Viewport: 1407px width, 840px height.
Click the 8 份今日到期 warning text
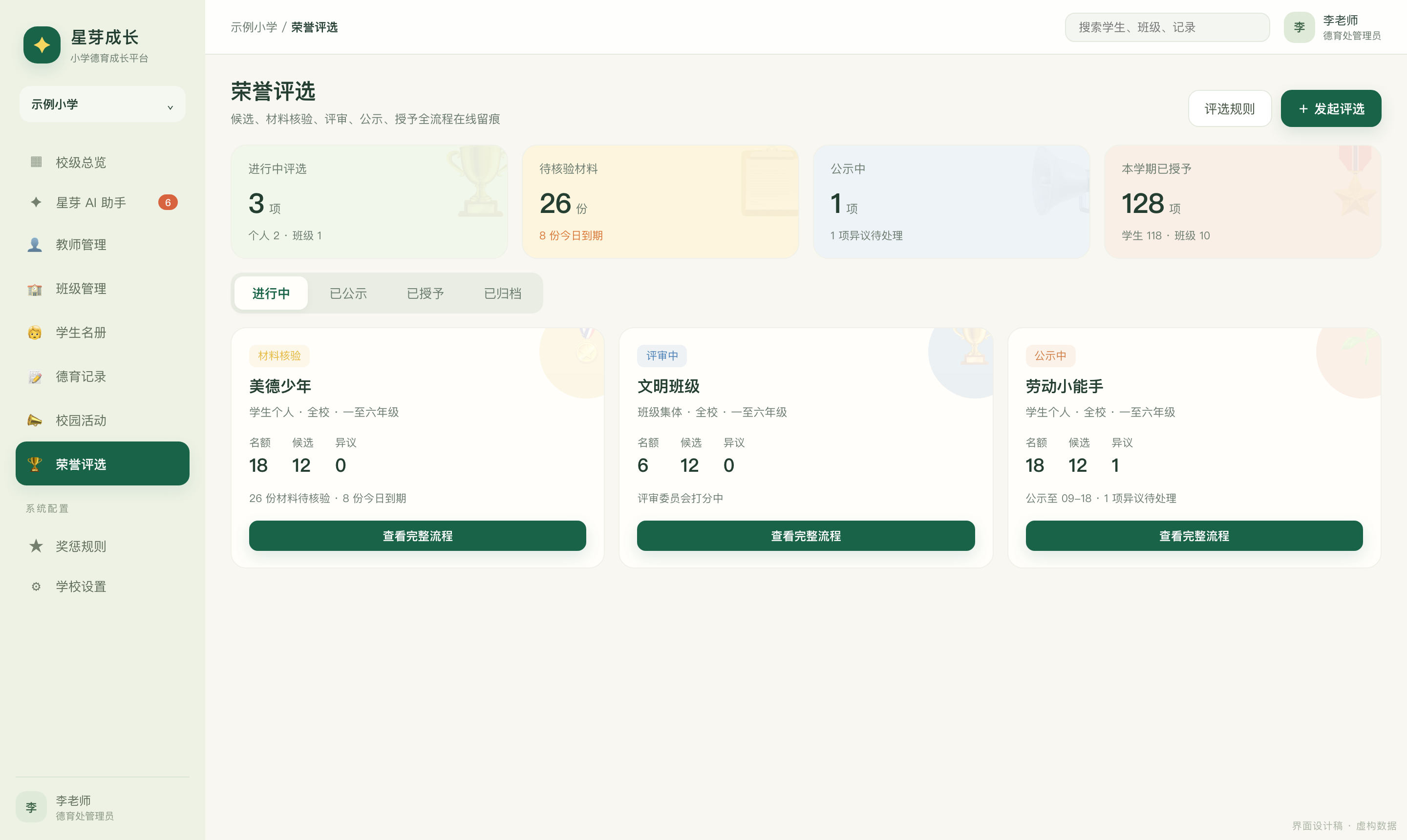(x=571, y=235)
